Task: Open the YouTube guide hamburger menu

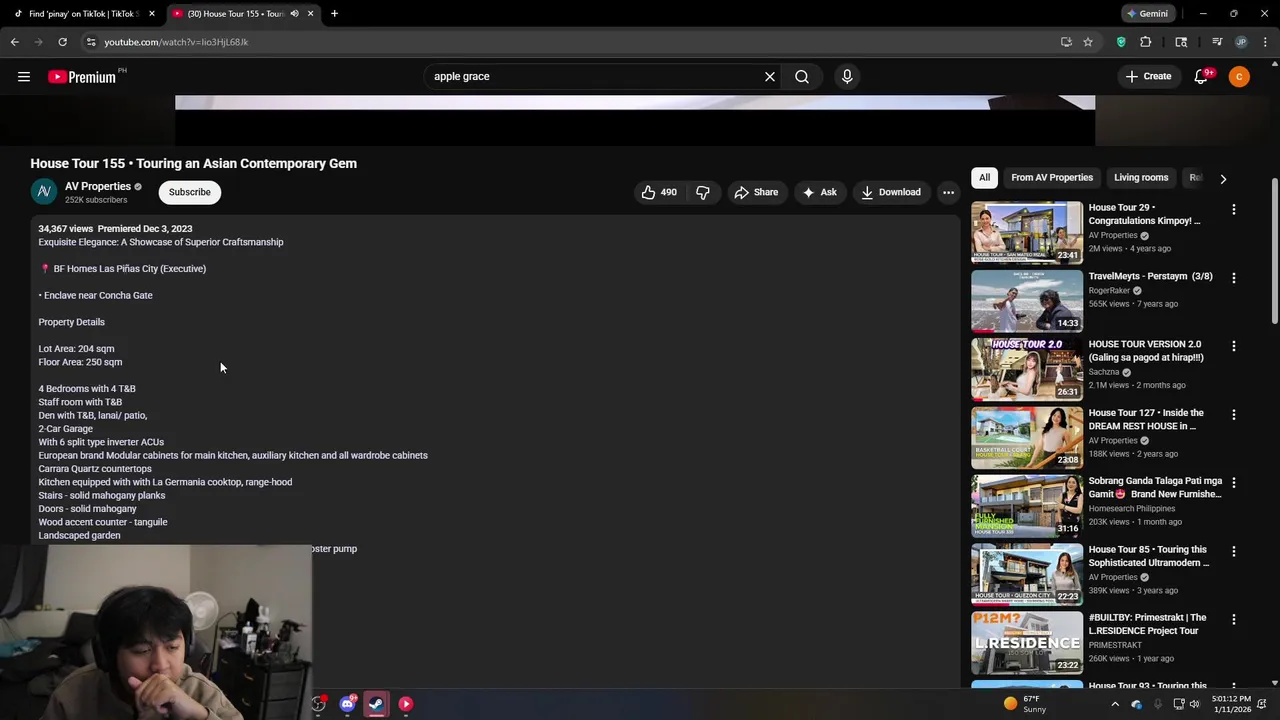Action: 24,76
